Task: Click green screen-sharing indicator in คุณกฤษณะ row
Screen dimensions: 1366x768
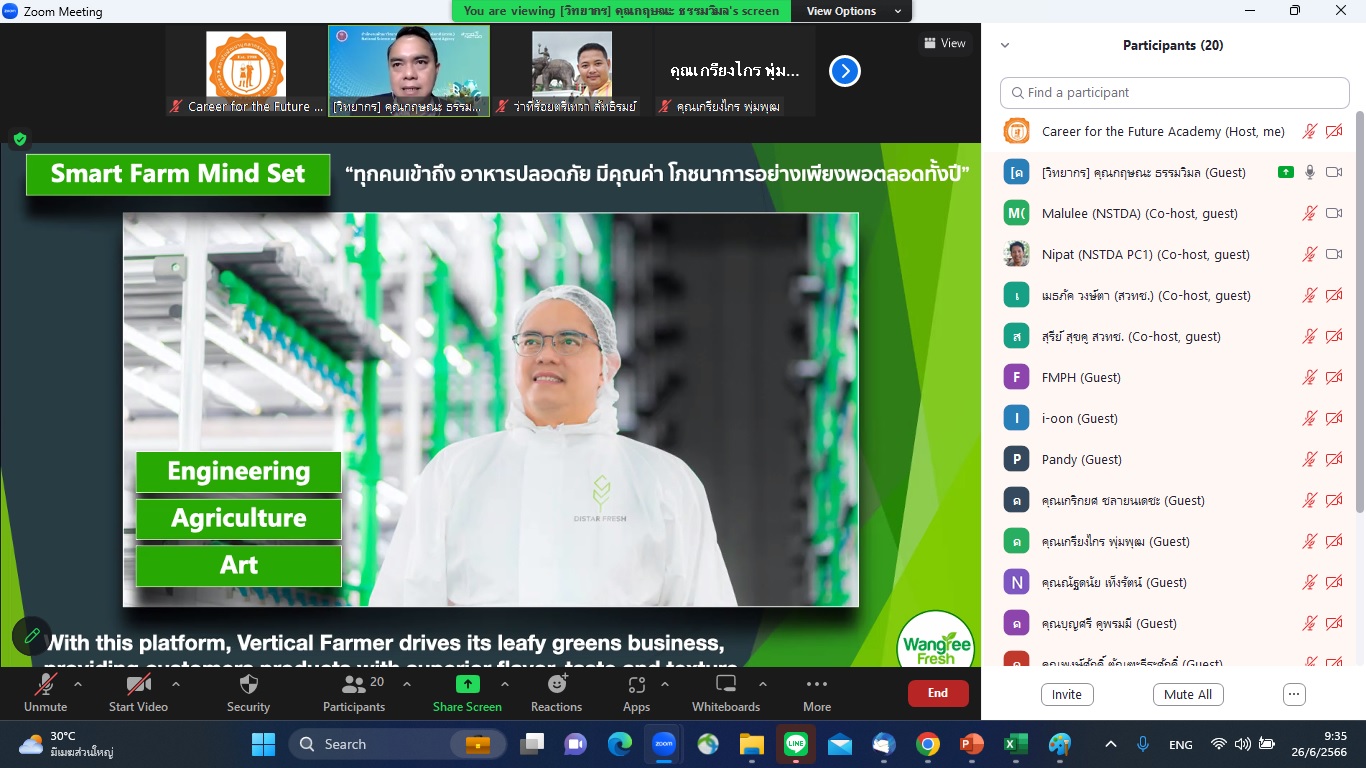Action: tap(1286, 172)
